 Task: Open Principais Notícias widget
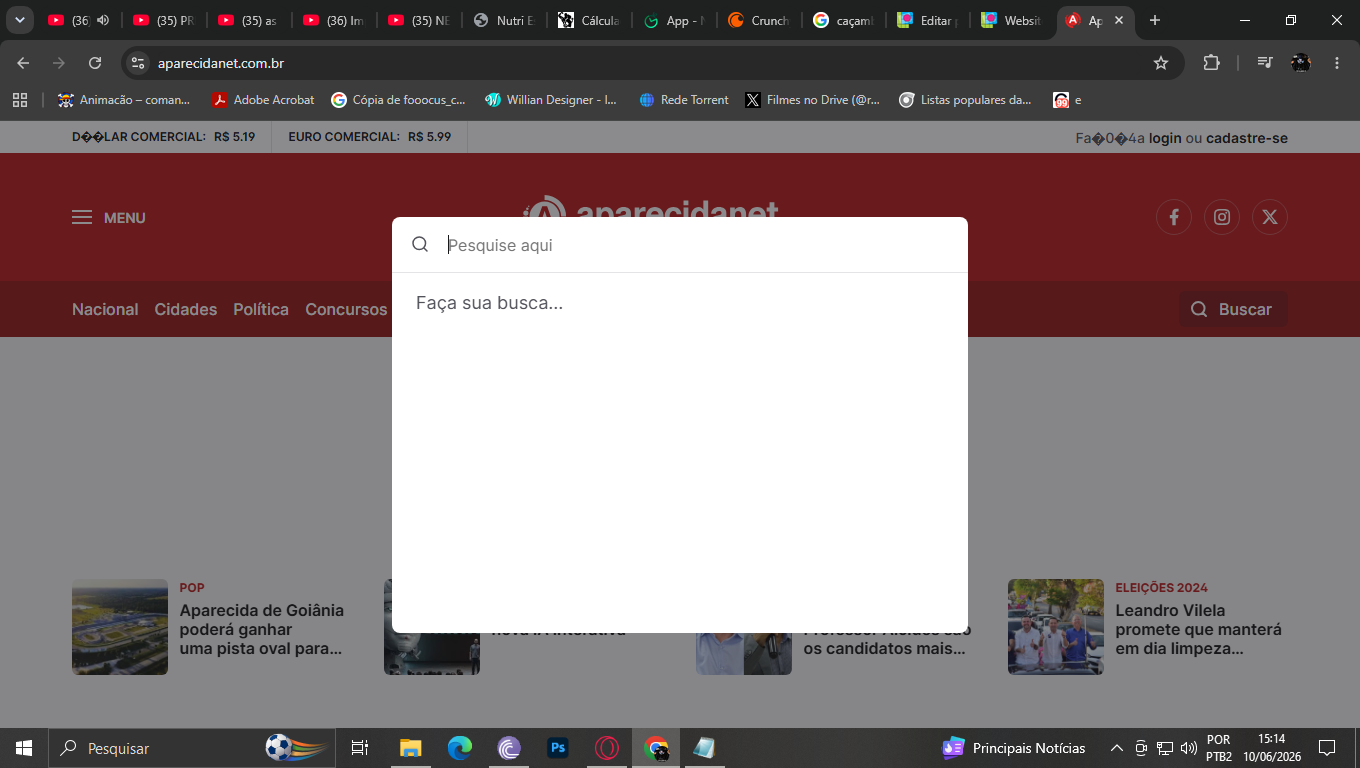1014,748
